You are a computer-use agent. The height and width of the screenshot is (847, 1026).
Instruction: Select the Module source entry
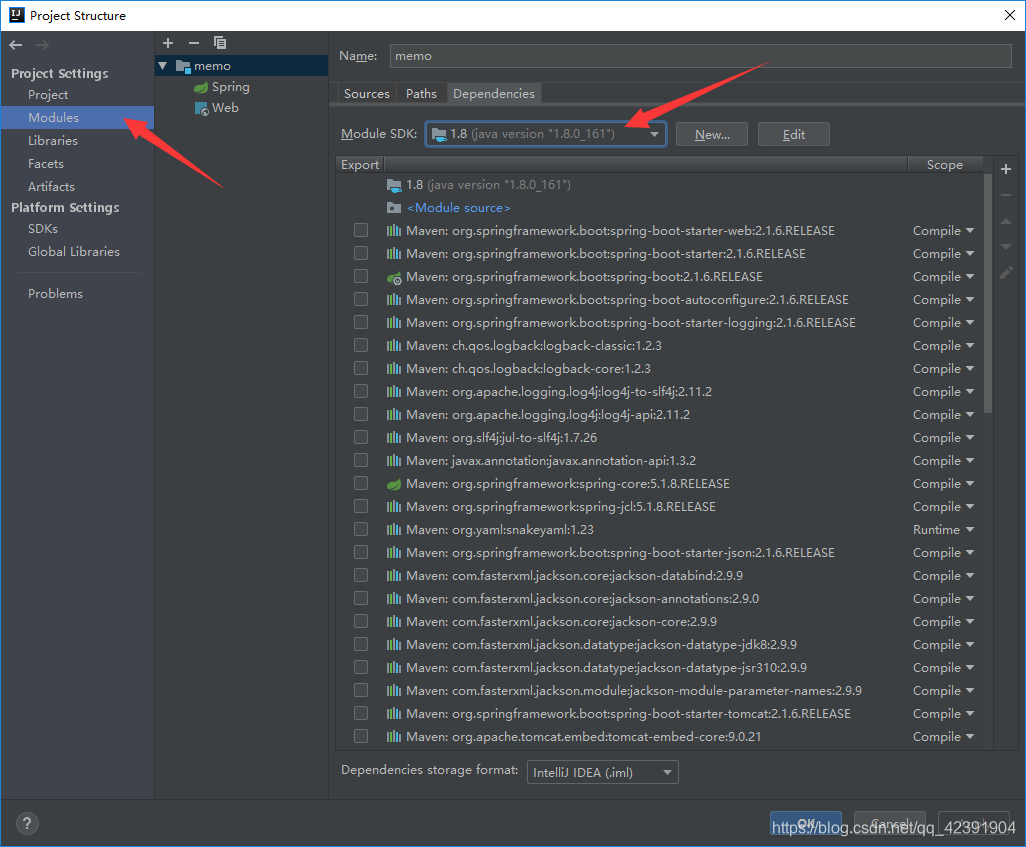click(459, 207)
